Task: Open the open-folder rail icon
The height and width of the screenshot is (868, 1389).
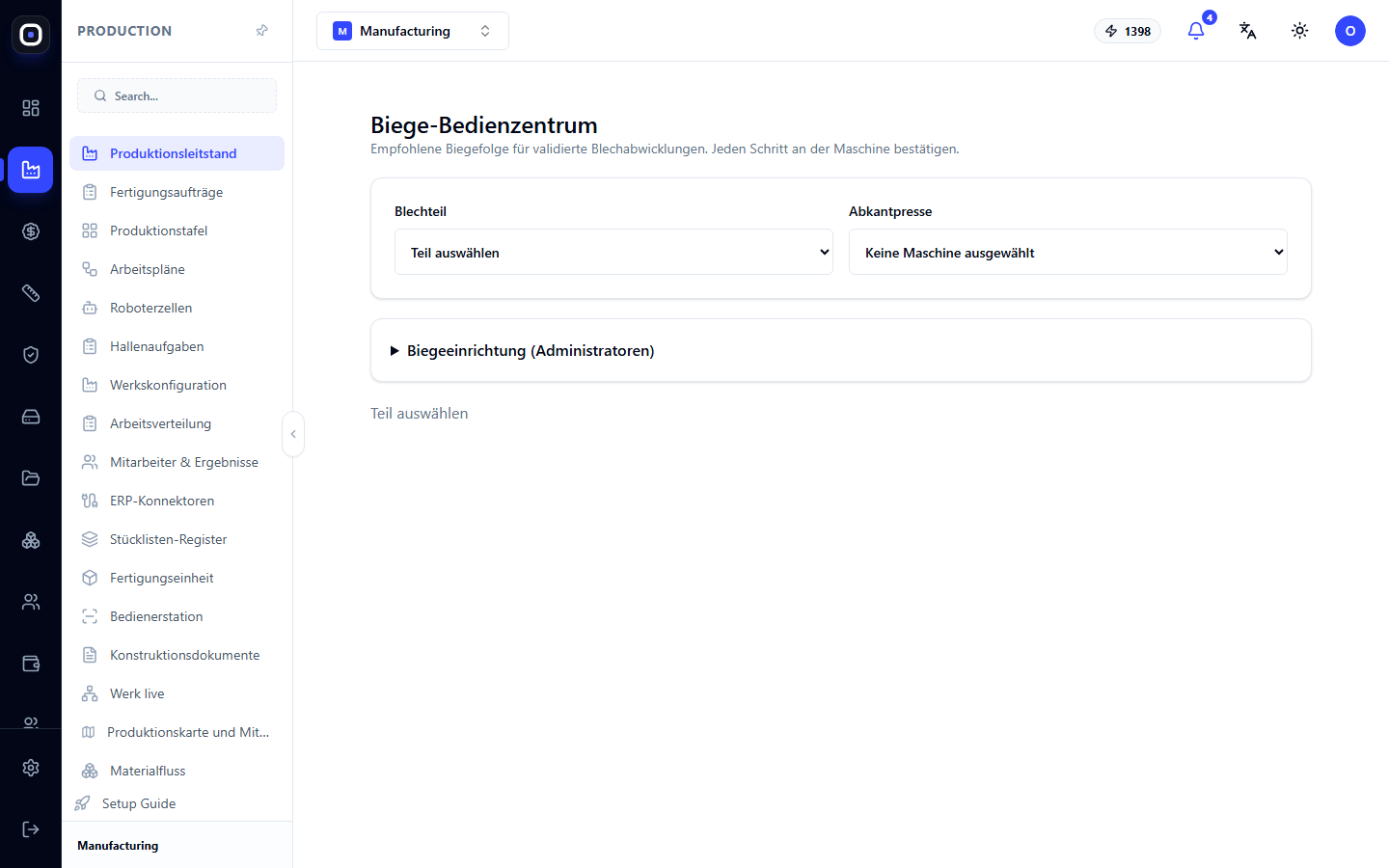Action: click(x=31, y=478)
